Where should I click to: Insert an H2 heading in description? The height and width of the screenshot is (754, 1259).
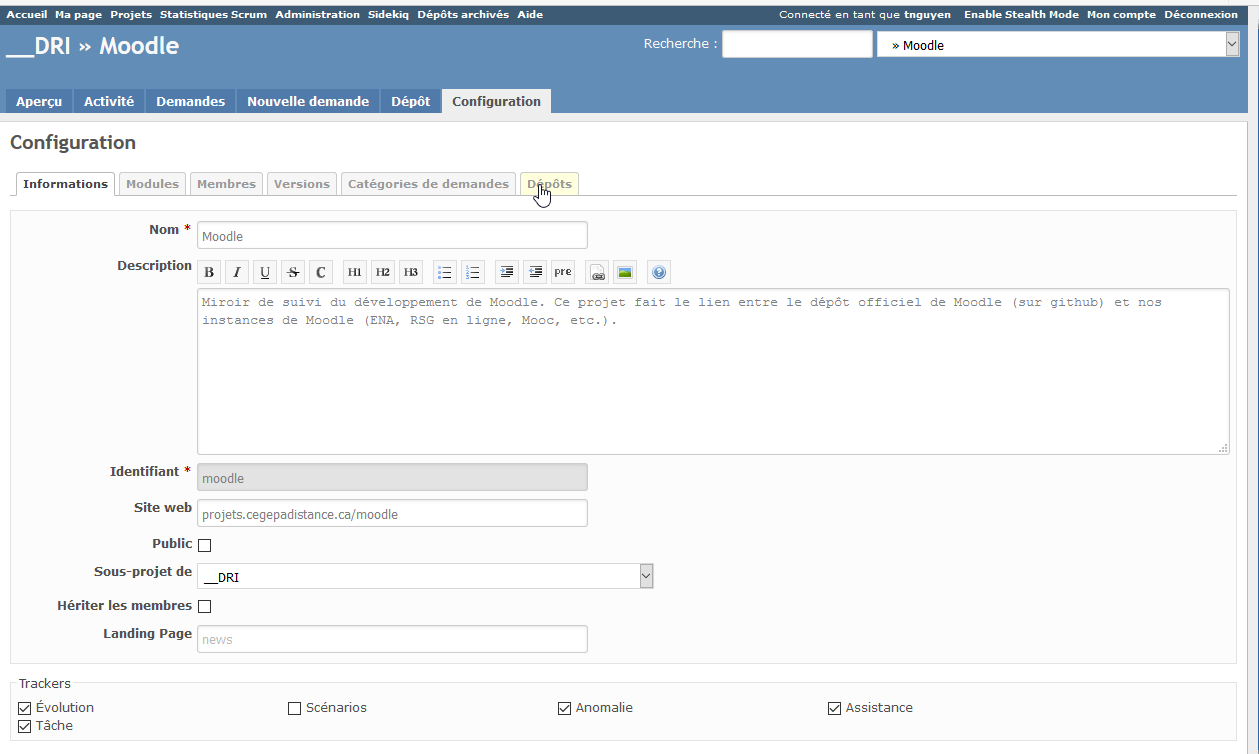pyautogui.click(x=383, y=272)
